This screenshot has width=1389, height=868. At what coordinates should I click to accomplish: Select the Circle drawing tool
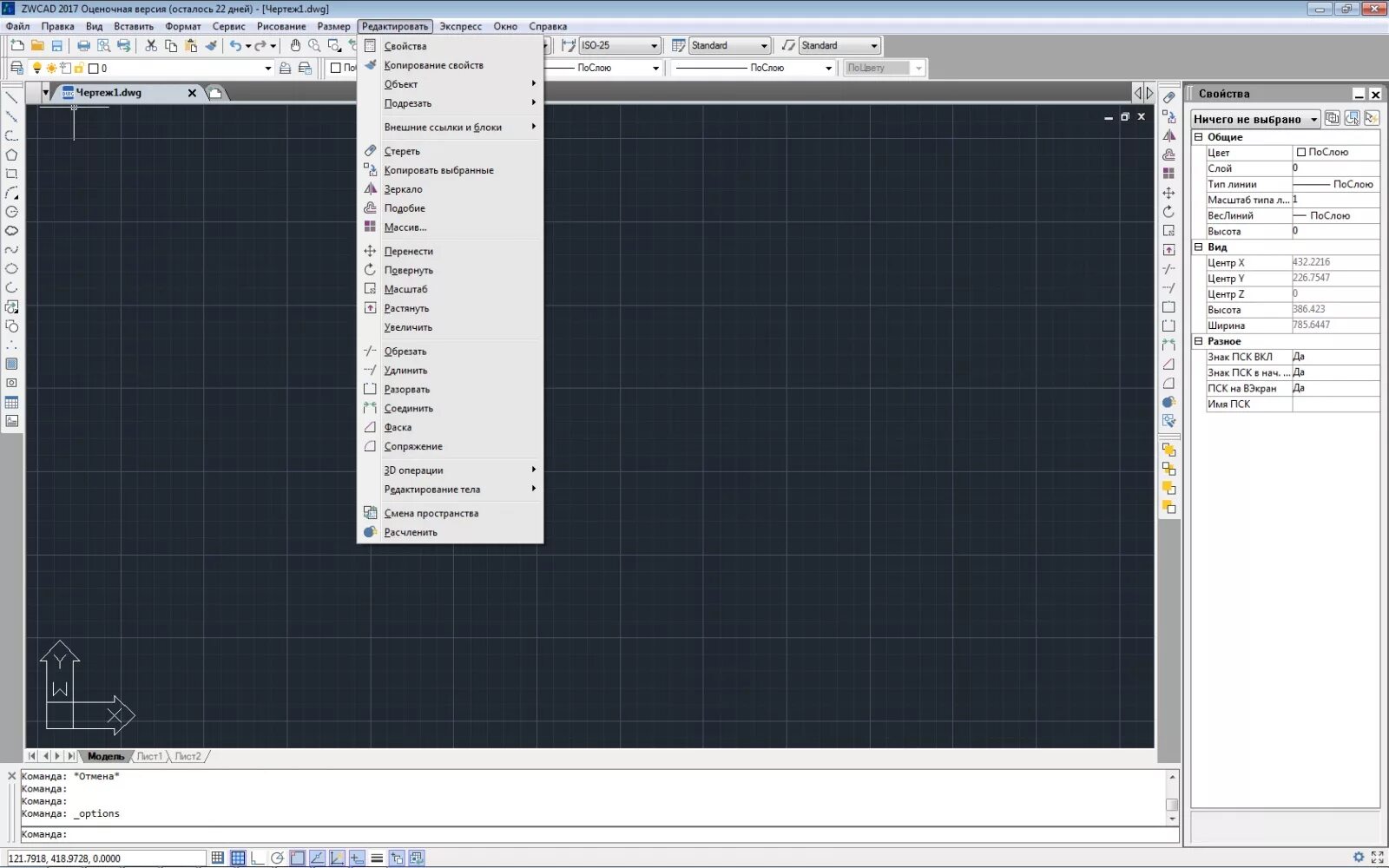[11, 212]
